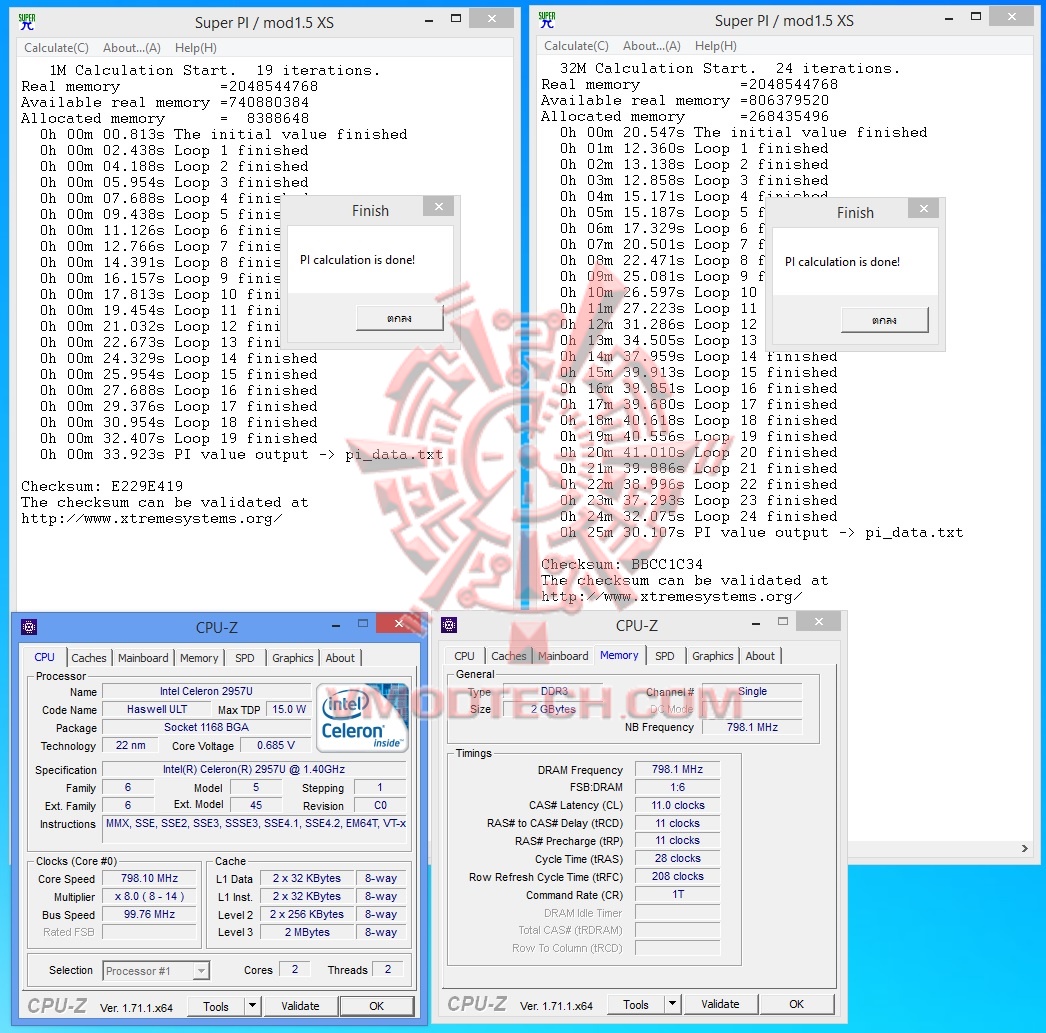Open Calculate menu in left Super PI

pyautogui.click(x=56, y=47)
